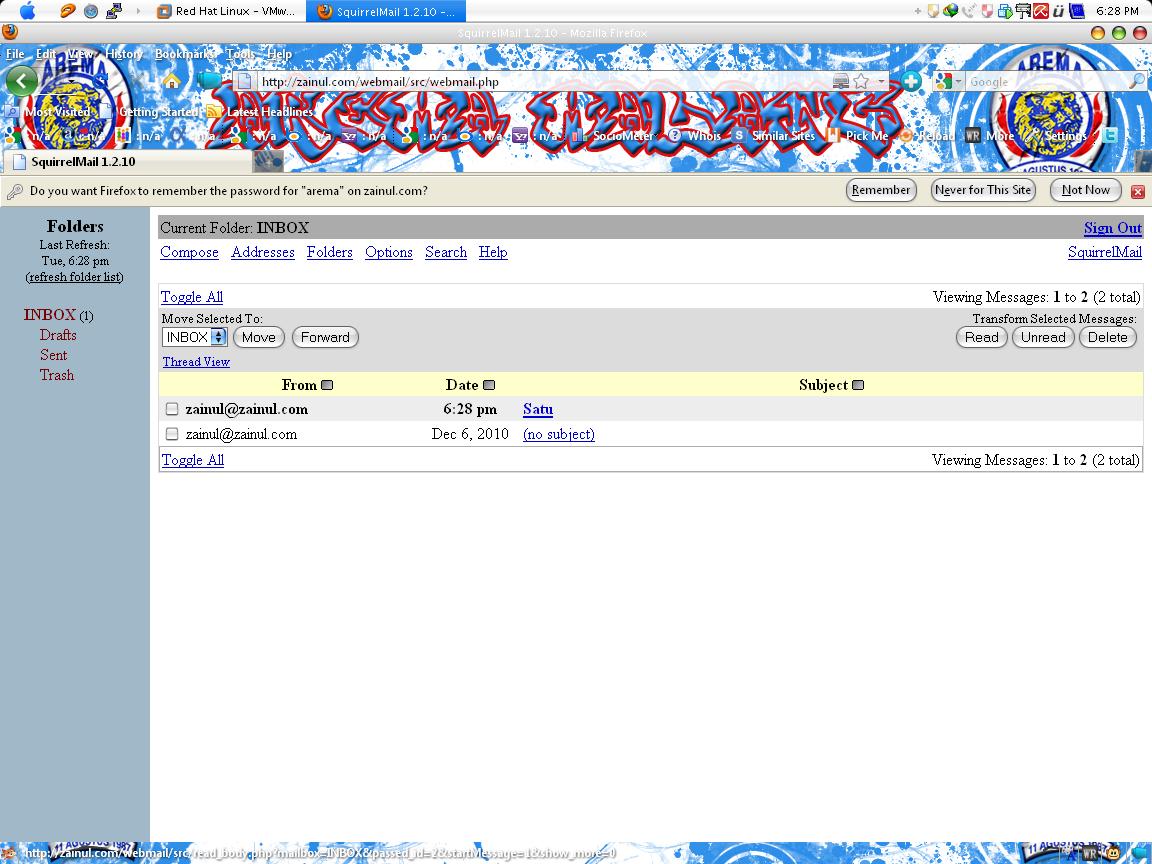This screenshot has width=1152, height=864.
Task: Click the Delete messages button
Action: [x=1107, y=337]
